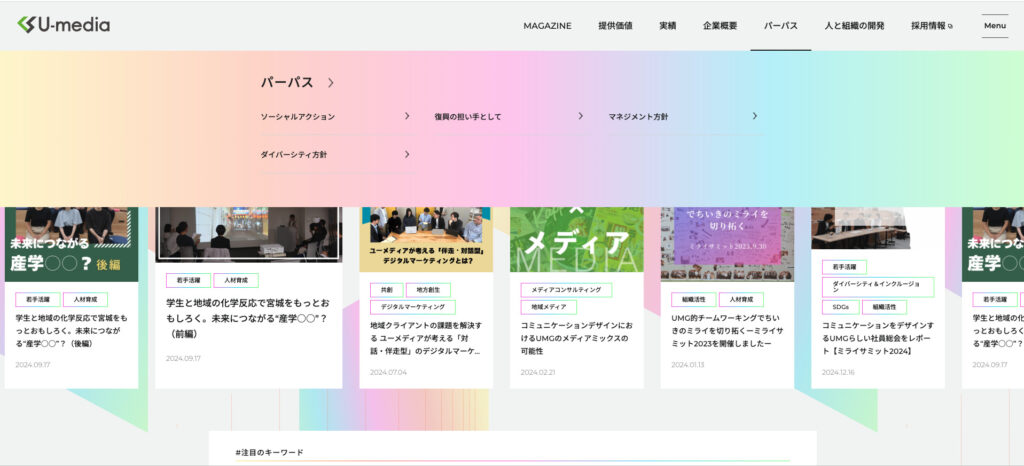Click 人材育成 tag on the （前編） card
The height and width of the screenshot is (466, 1024).
pyautogui.click(x=236, y=281)
